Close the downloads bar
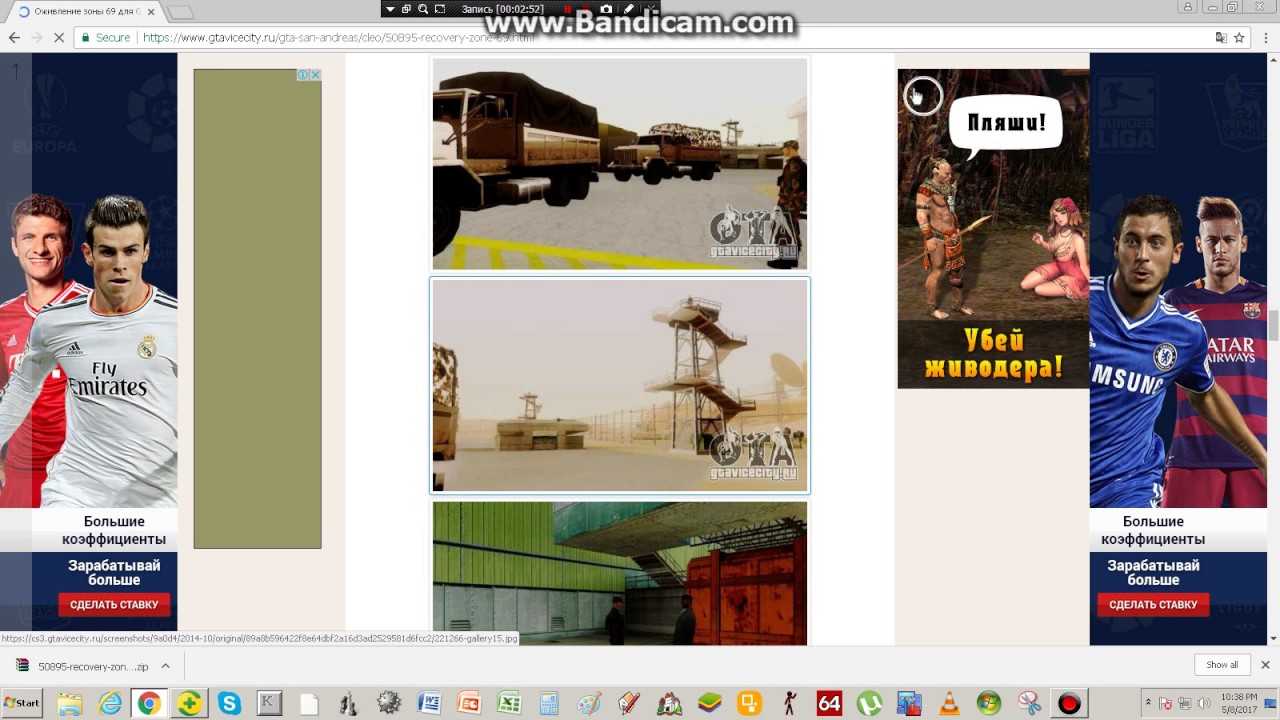Viewport: 1280px width, 720px height. tap(1265, 665)
